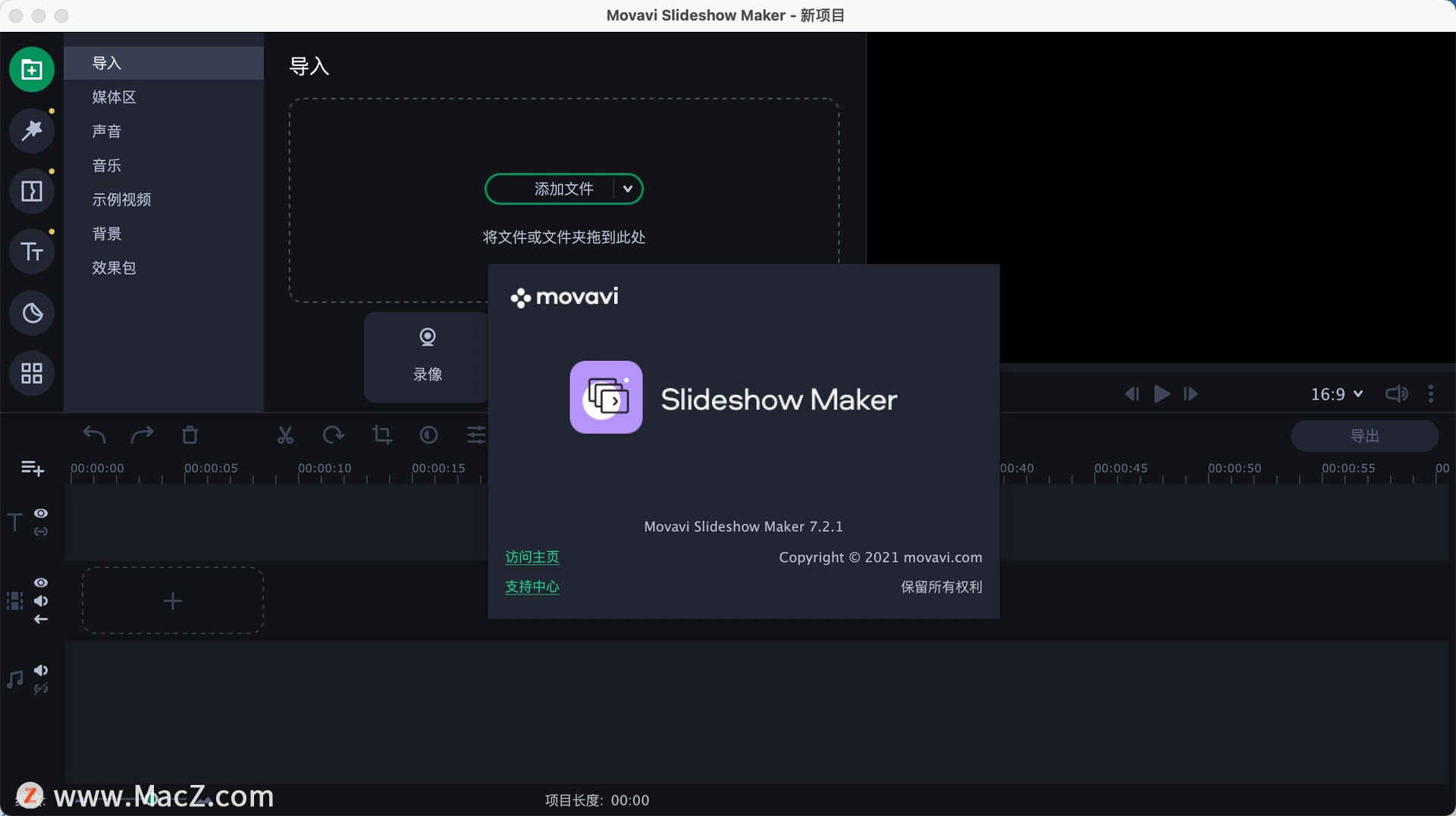Click the 保留所有权利 text

tap(941, 587)
